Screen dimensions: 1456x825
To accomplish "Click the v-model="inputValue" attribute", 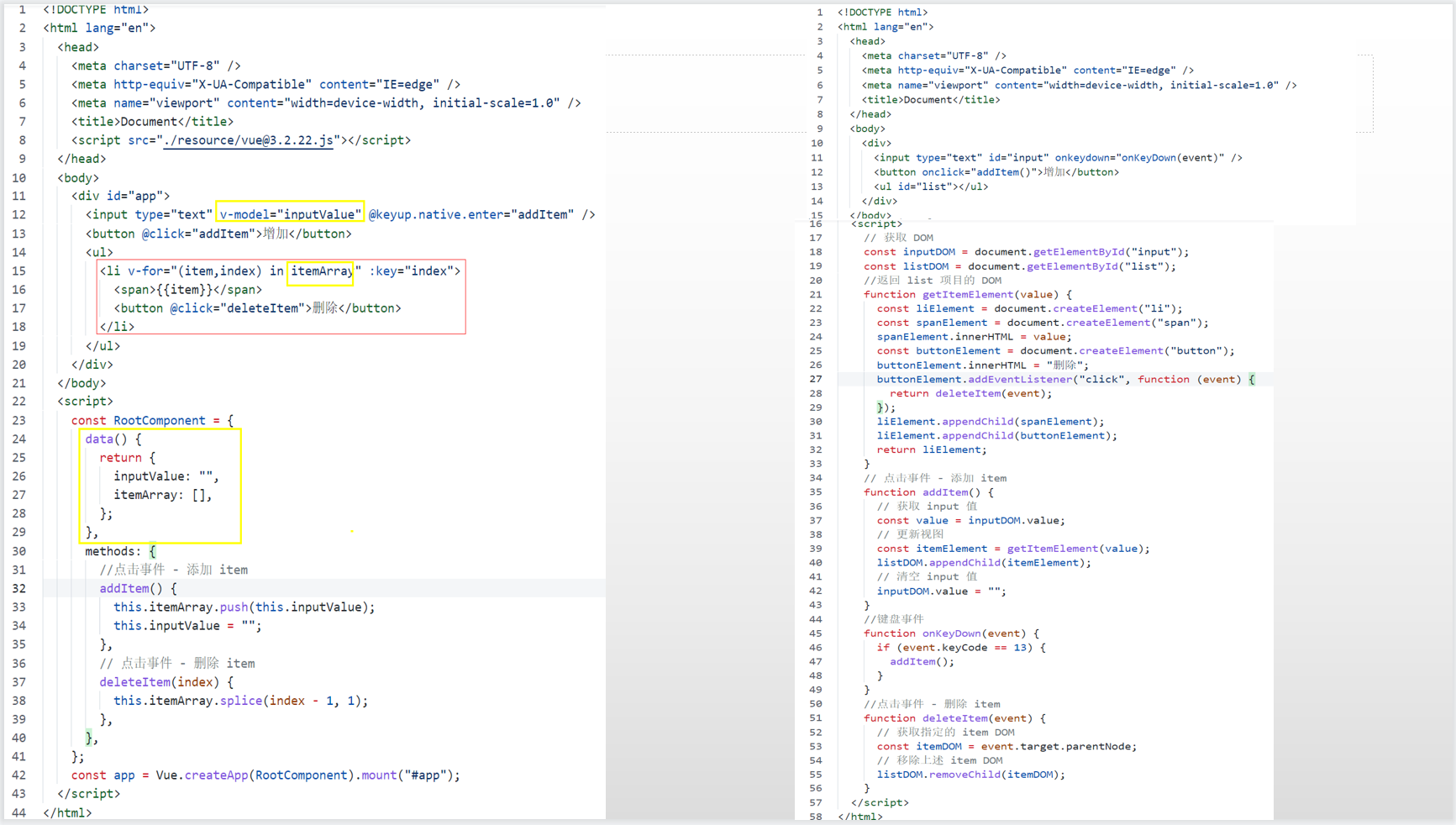I will tap(289, 214).
